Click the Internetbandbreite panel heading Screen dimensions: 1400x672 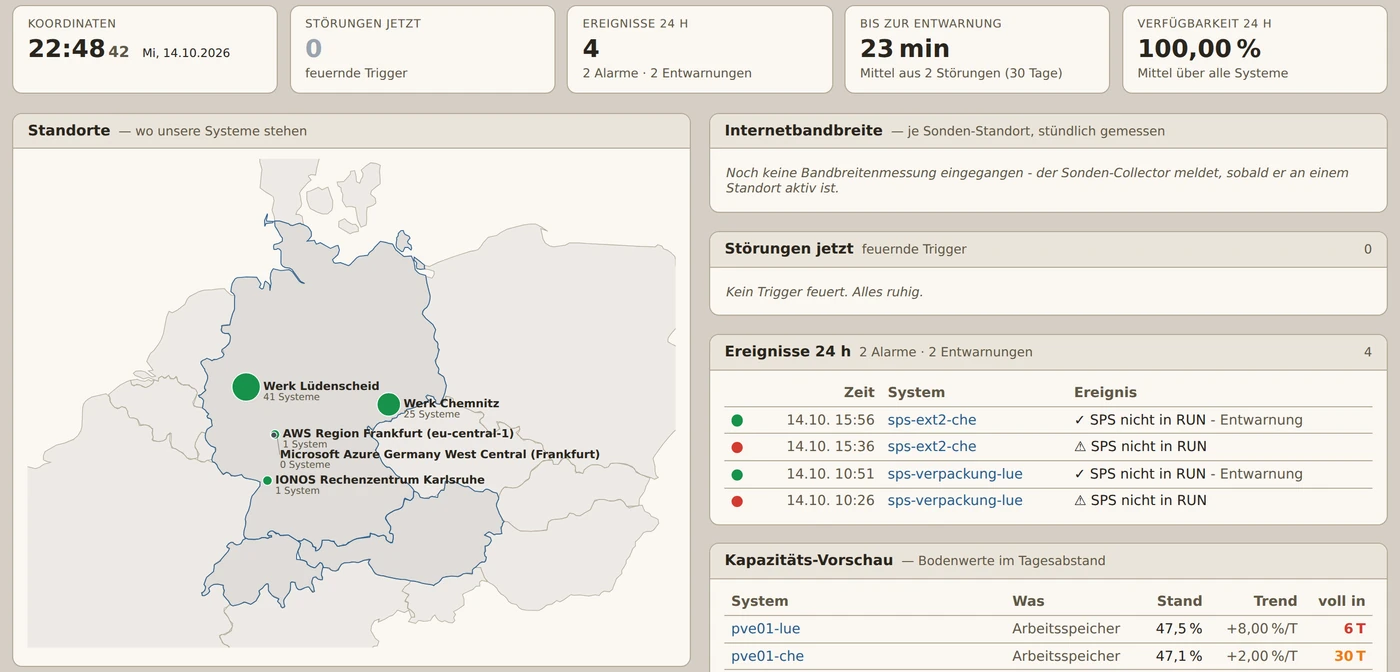click(x=804, y=131)
